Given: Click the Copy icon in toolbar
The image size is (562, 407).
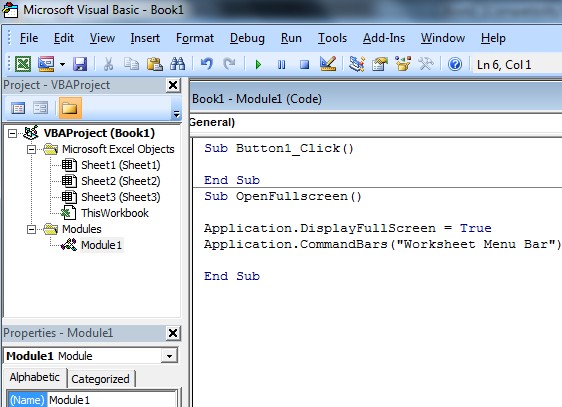Looking at the screenshot, I should tap(131, 64).
